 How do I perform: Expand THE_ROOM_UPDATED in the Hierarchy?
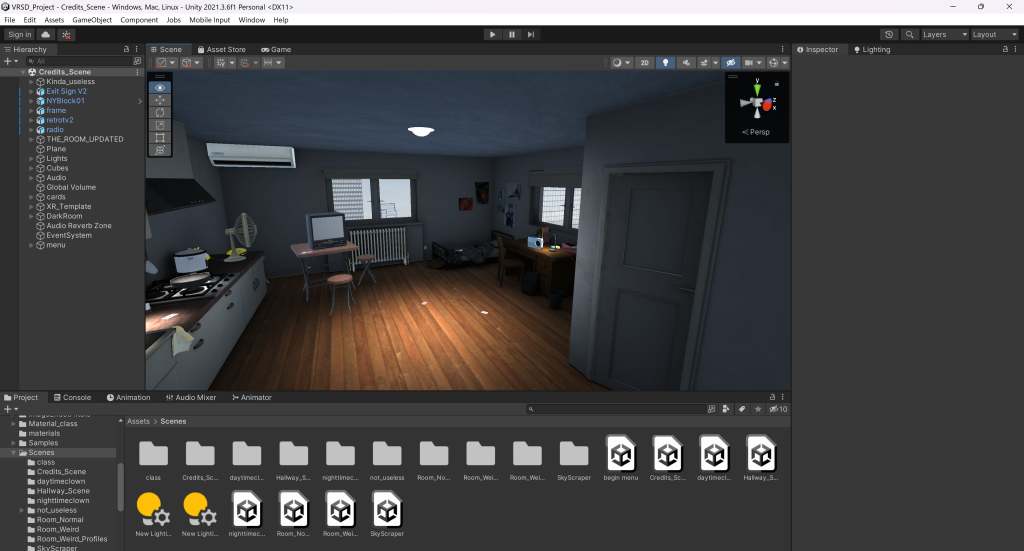pos(31,140)
